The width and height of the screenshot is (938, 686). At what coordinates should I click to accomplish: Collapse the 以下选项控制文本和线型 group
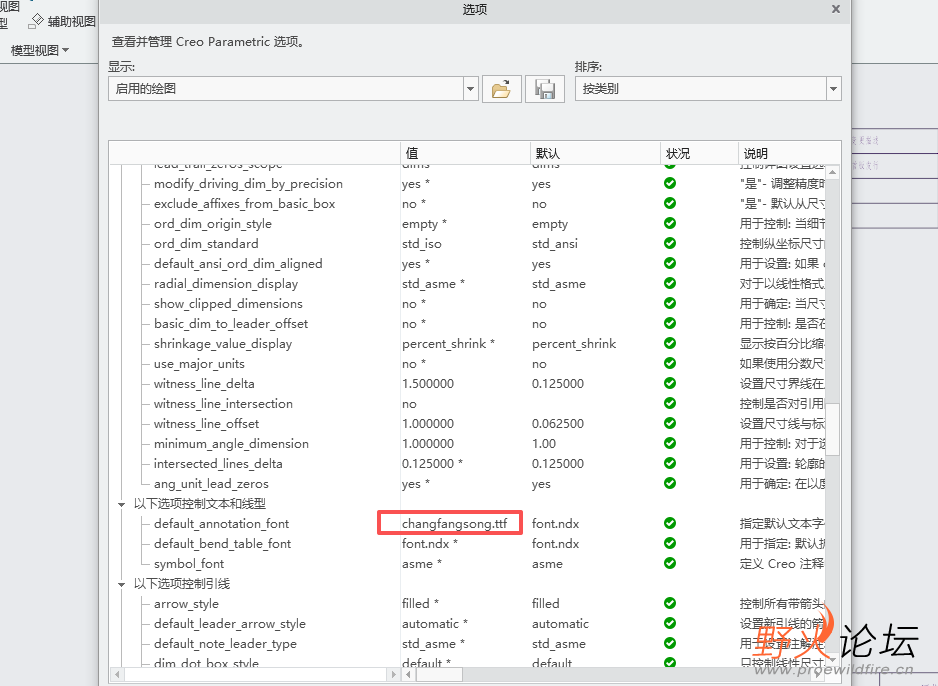coord(122,504)
